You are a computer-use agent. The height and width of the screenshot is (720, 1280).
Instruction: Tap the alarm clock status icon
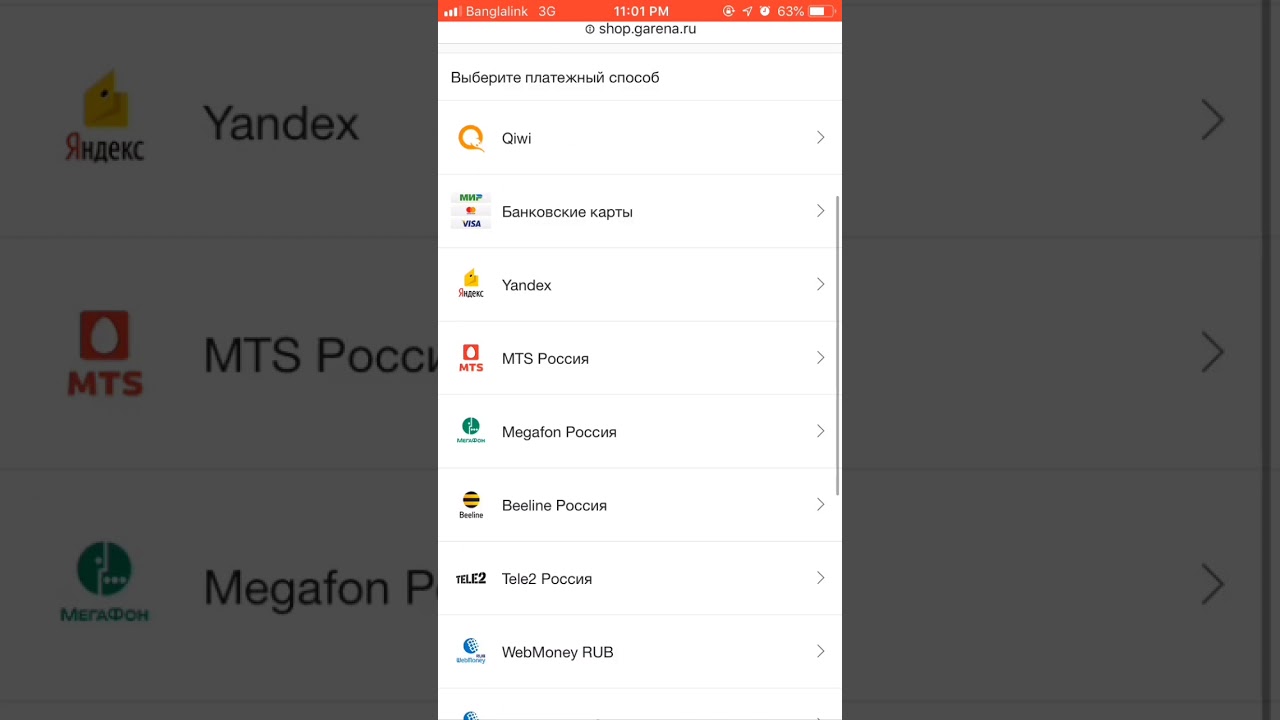[x=765, y=11]
